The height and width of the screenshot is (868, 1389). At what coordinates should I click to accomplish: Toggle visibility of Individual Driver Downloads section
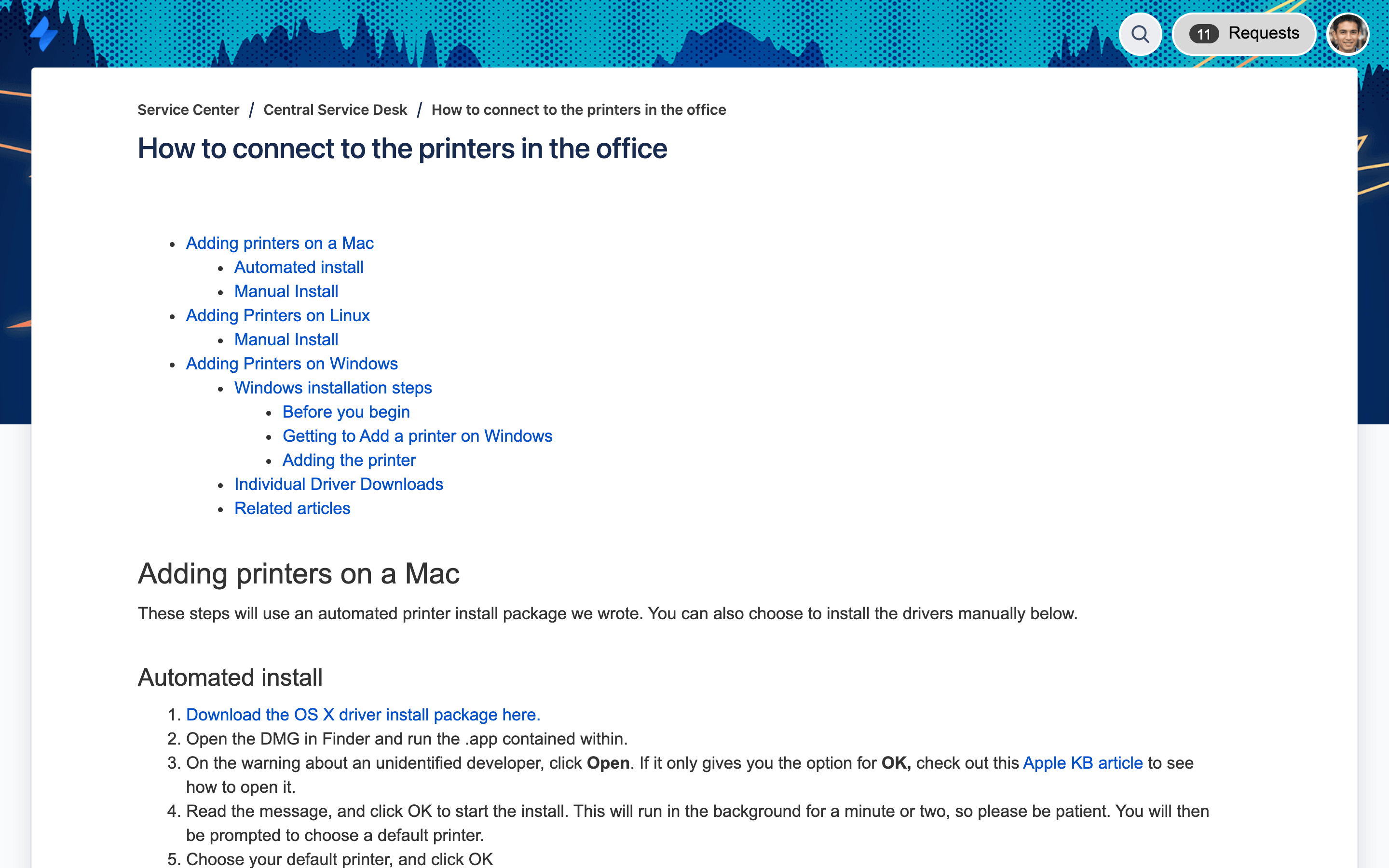point(338,483)
